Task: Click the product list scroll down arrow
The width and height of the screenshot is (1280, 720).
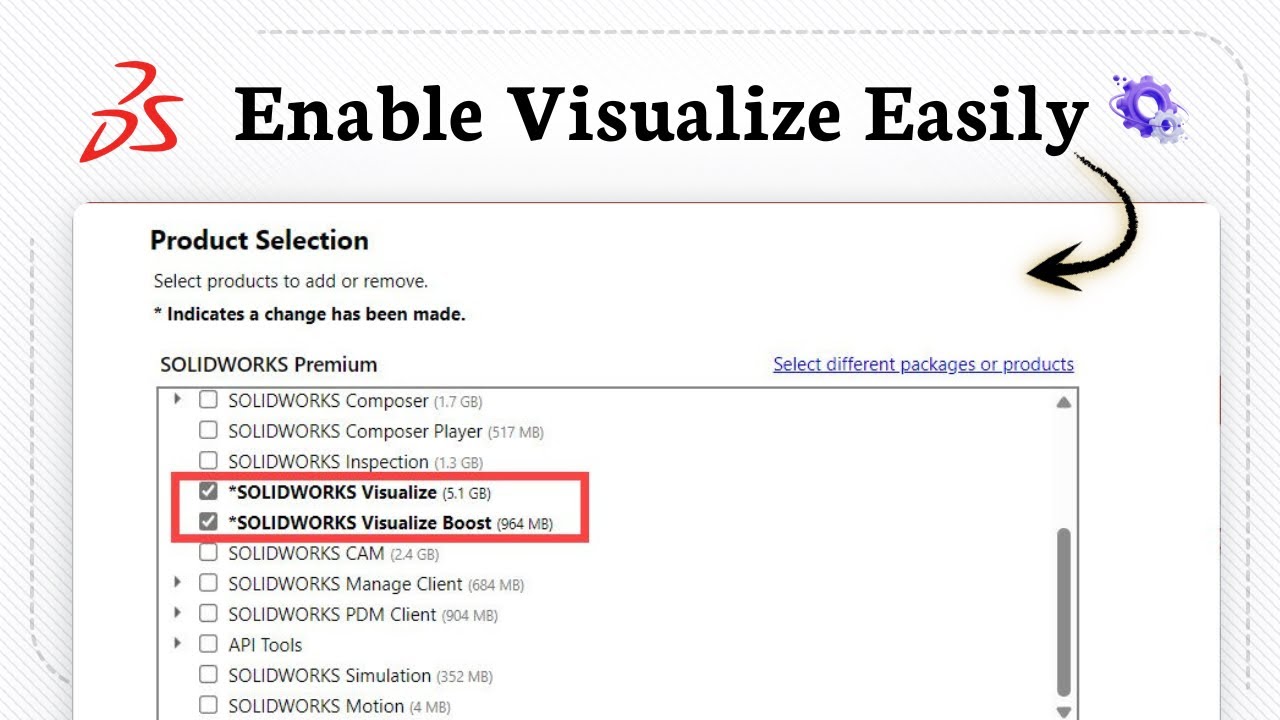Action: [x=1064, y=711]
